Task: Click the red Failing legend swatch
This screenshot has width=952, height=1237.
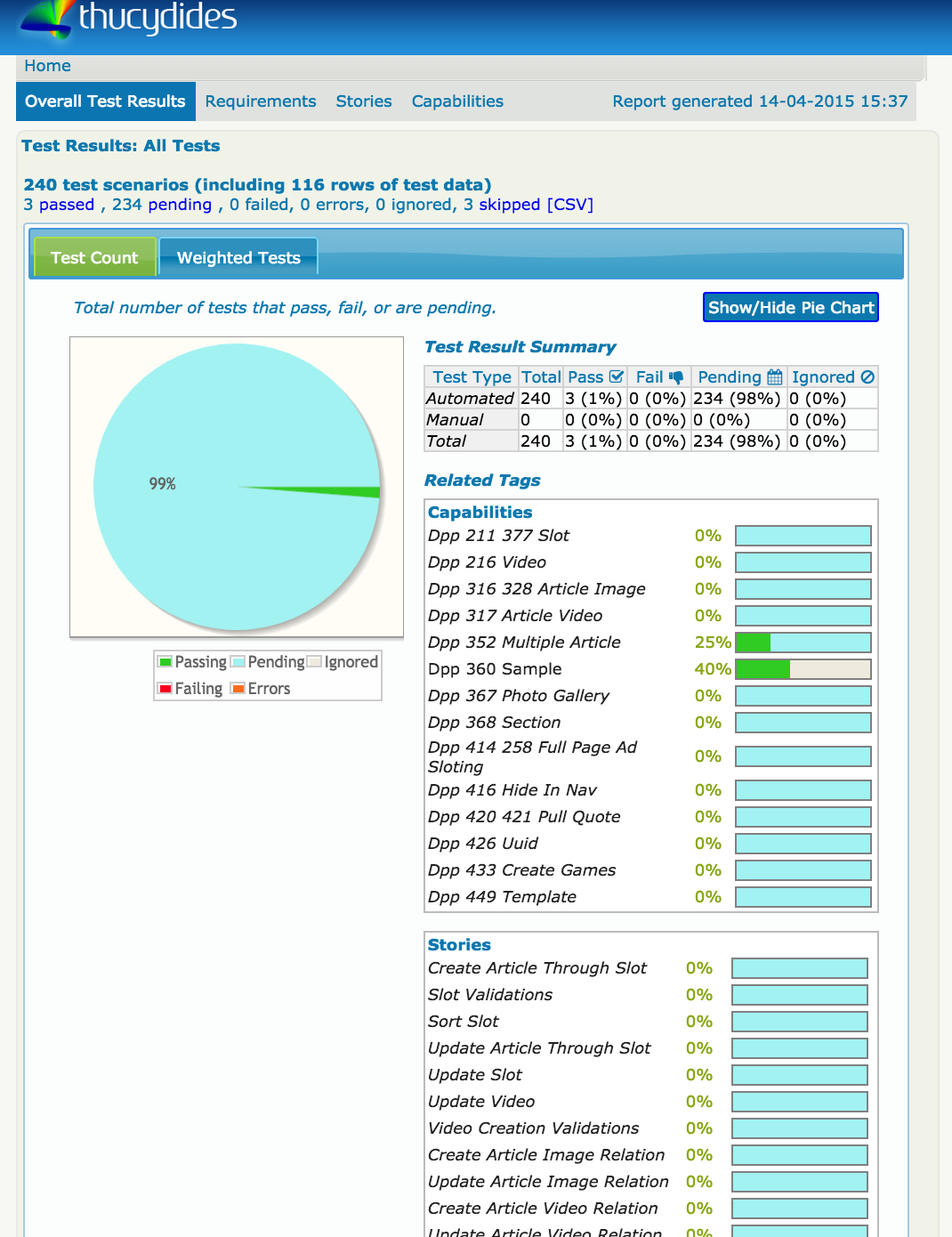Action: click(165, 689)
